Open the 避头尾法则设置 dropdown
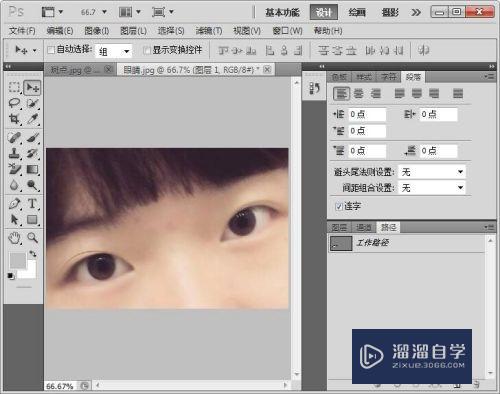 click(x=432, y=172)
